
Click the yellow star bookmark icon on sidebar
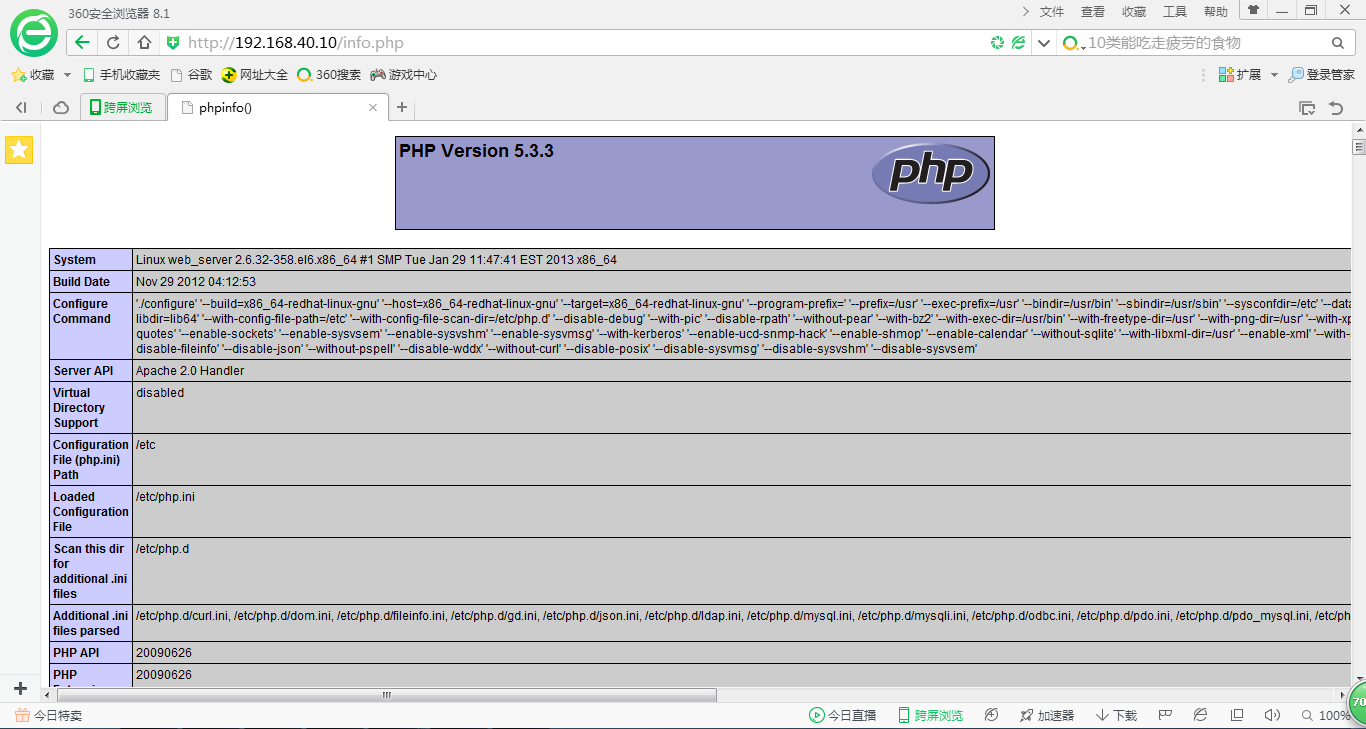pos(18,150)
